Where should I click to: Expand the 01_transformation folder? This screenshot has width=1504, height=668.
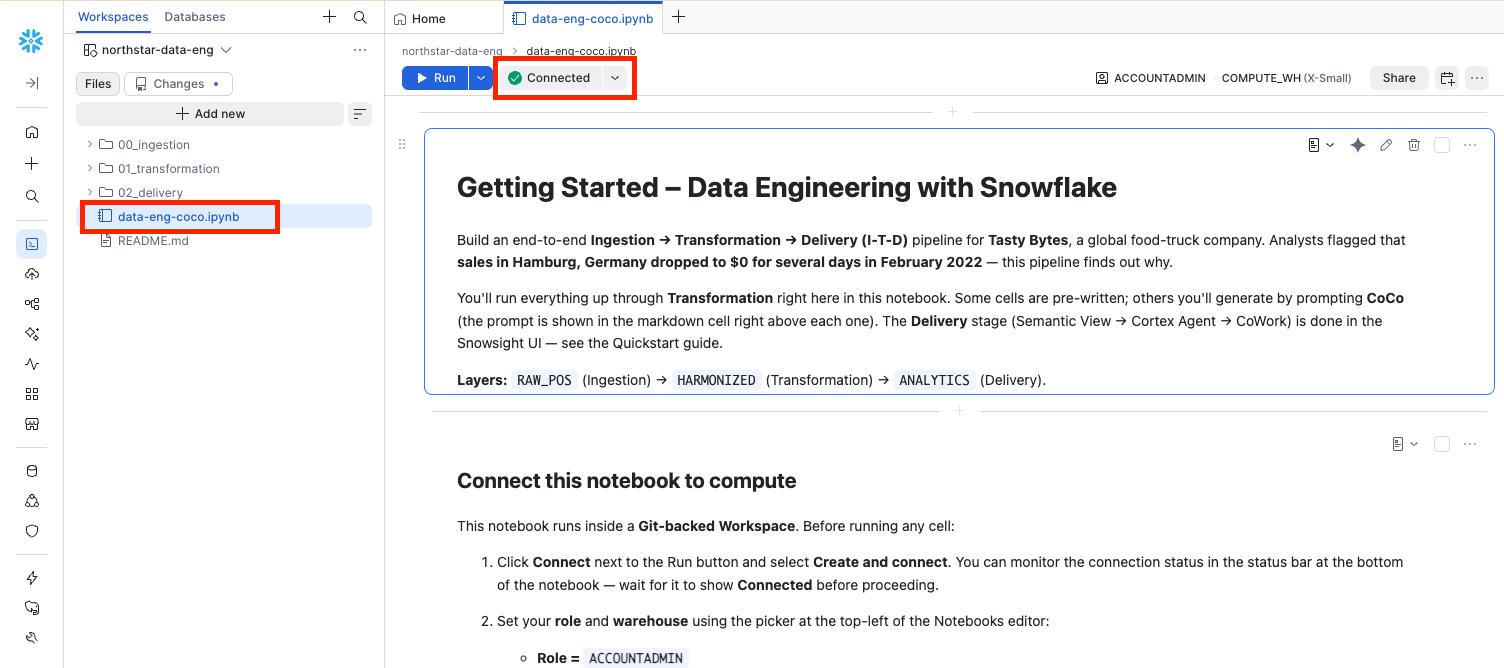pos(90,169)
